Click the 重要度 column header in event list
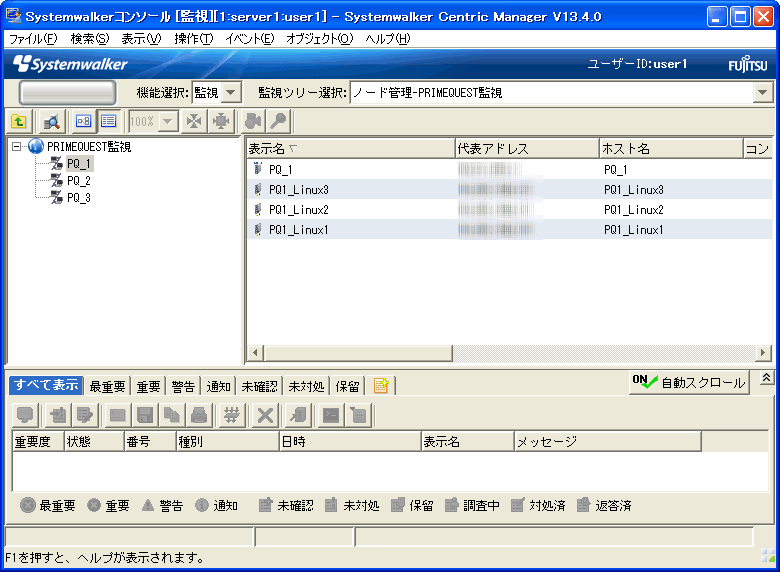This screenshot has height=572, width=780. 38,442
